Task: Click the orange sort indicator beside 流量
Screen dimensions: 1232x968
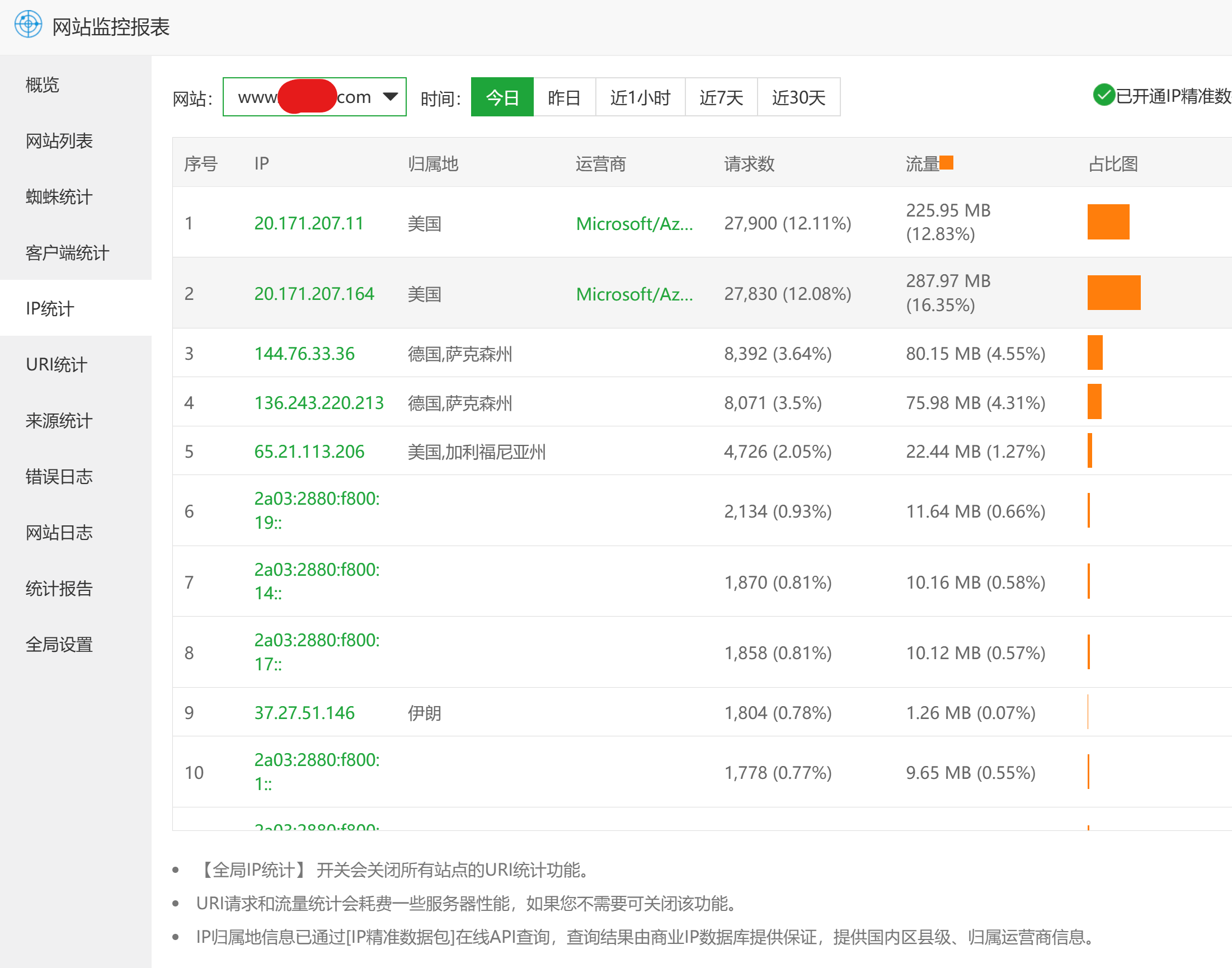Action: point(947,163)
